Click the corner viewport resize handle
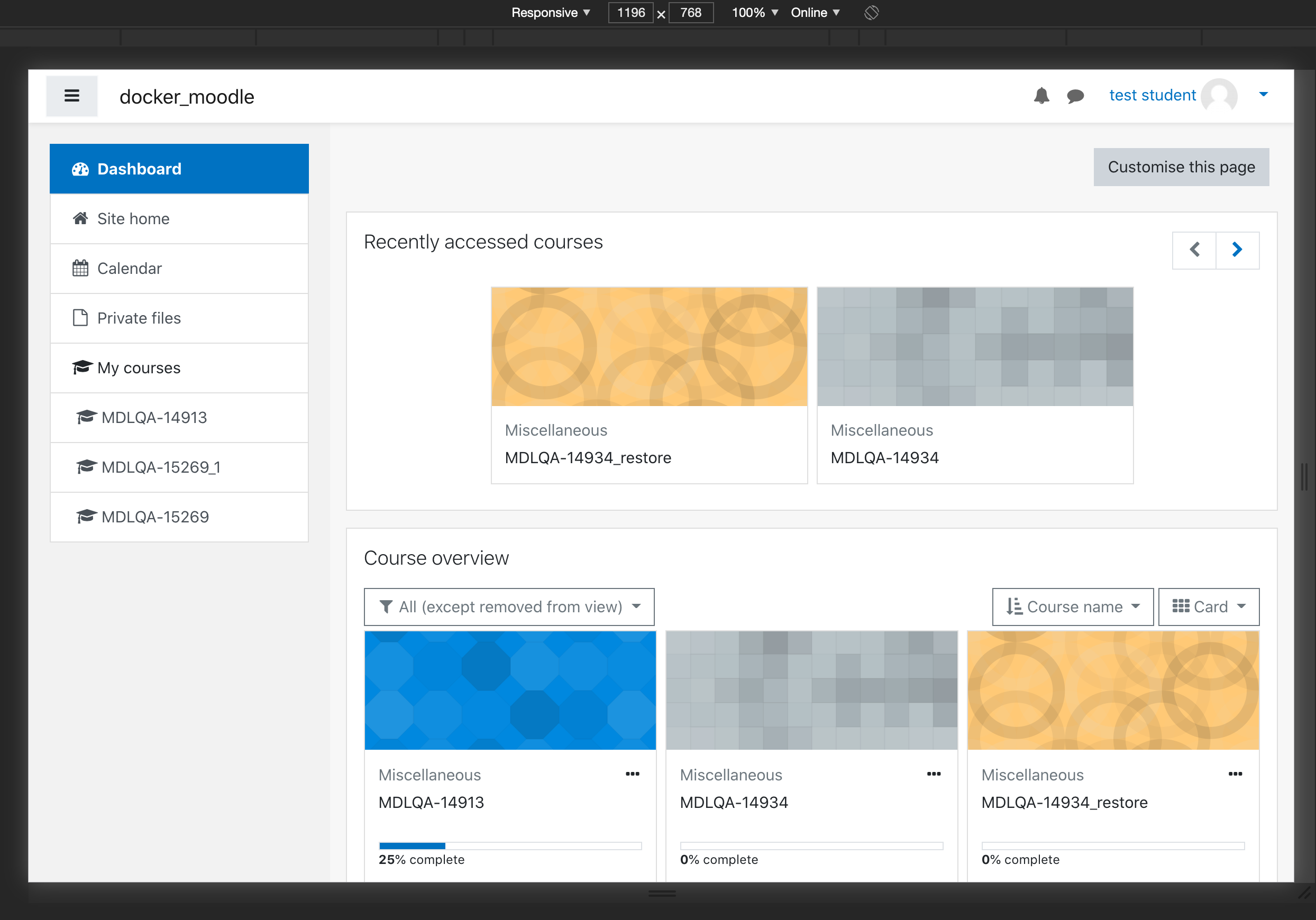Viewport: 1316px width, 920px height. tap(1304, 893)
